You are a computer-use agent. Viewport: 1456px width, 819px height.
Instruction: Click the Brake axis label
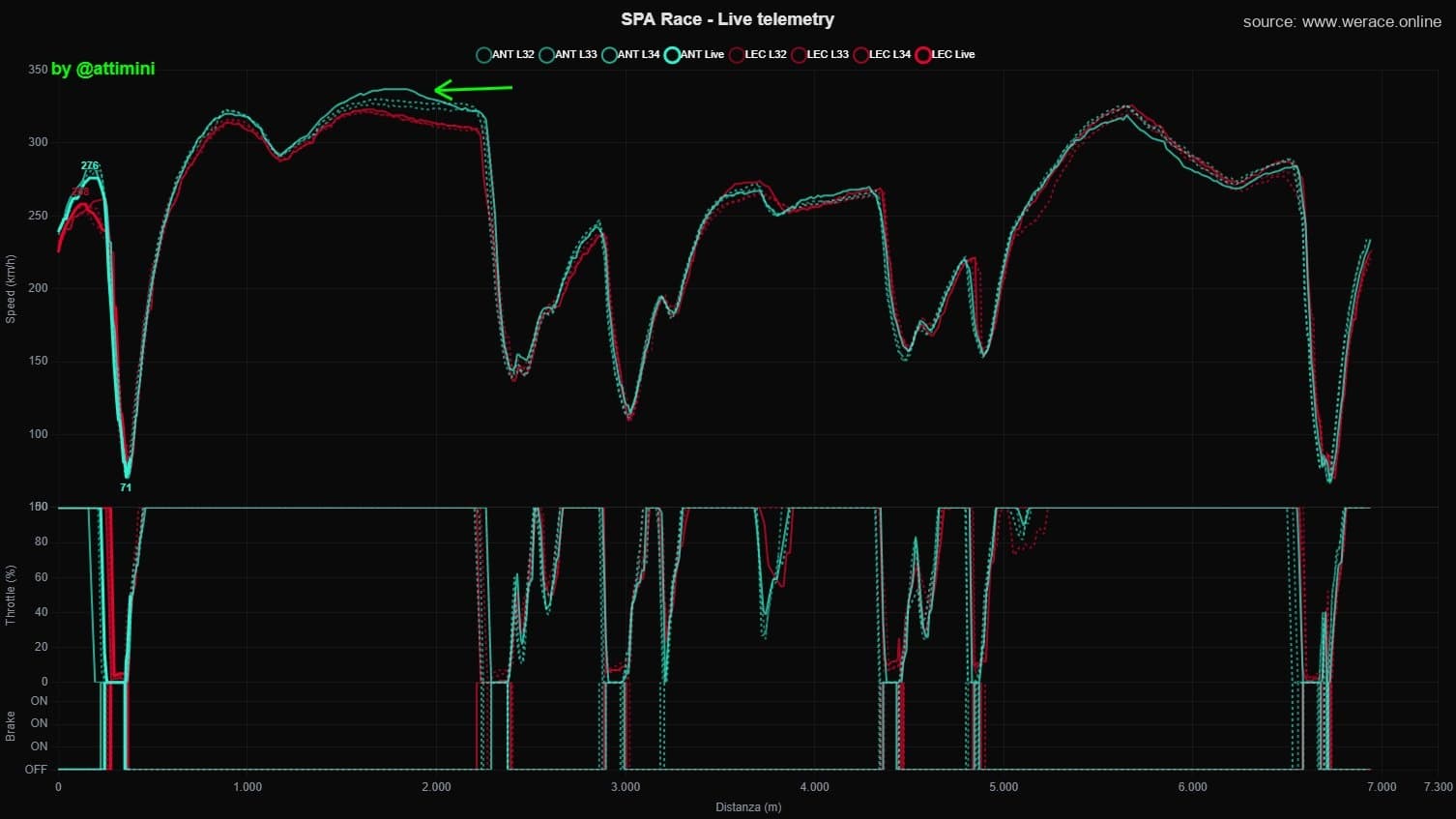tap(11, 726)
